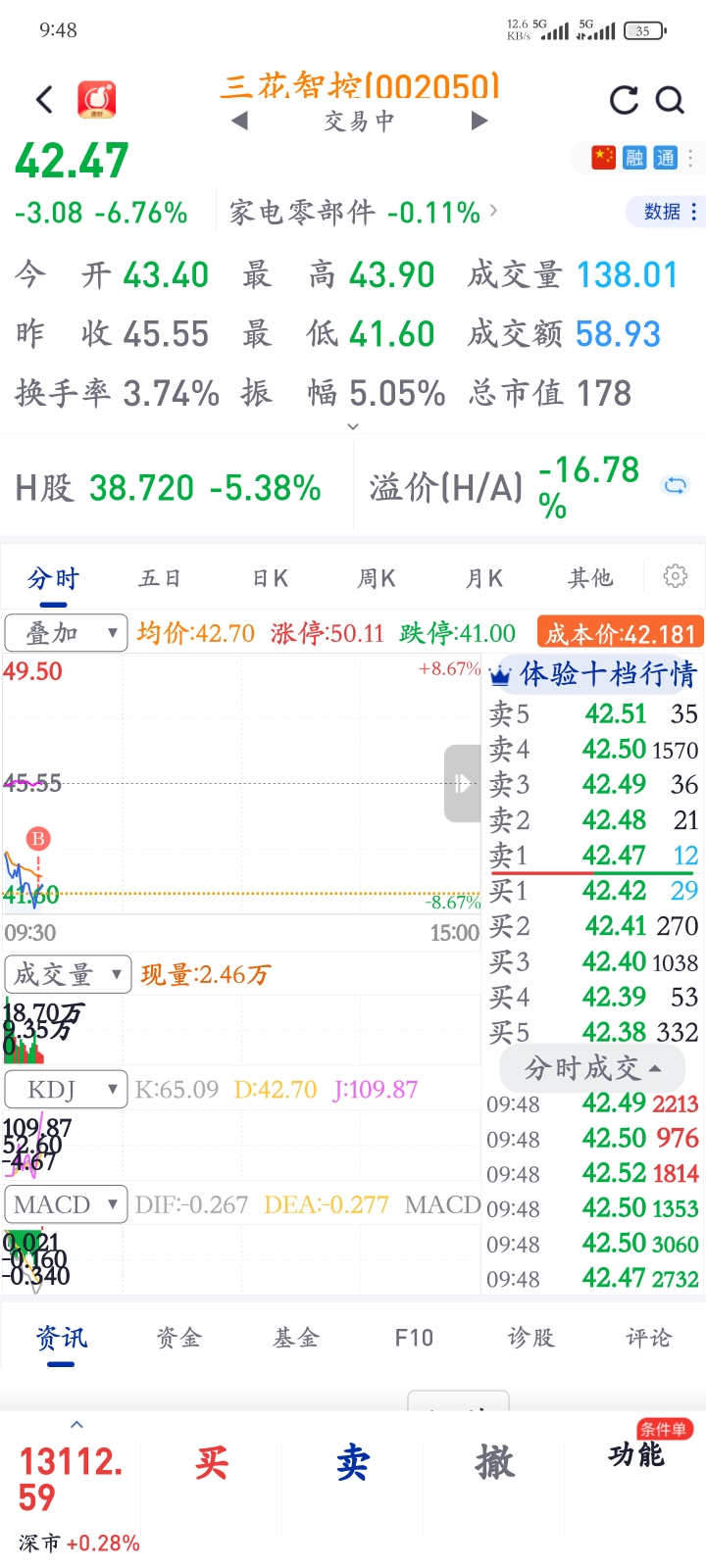Swap the H/A premium display
Image resolution: width=706 pixels, height=1568 pixels.
676,485
